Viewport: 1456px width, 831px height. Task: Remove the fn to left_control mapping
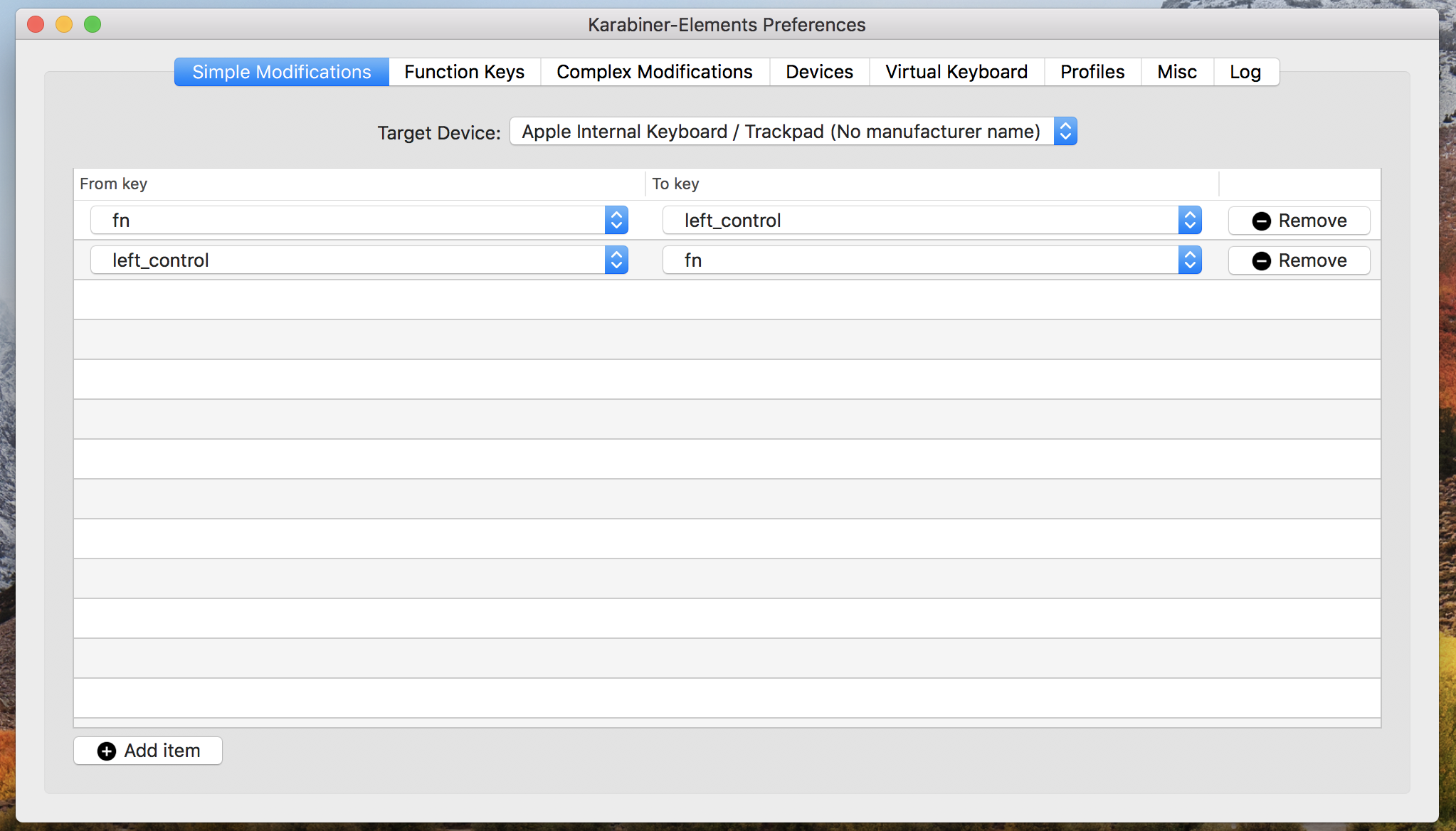pyautogui.click(x=1299, y=221)
